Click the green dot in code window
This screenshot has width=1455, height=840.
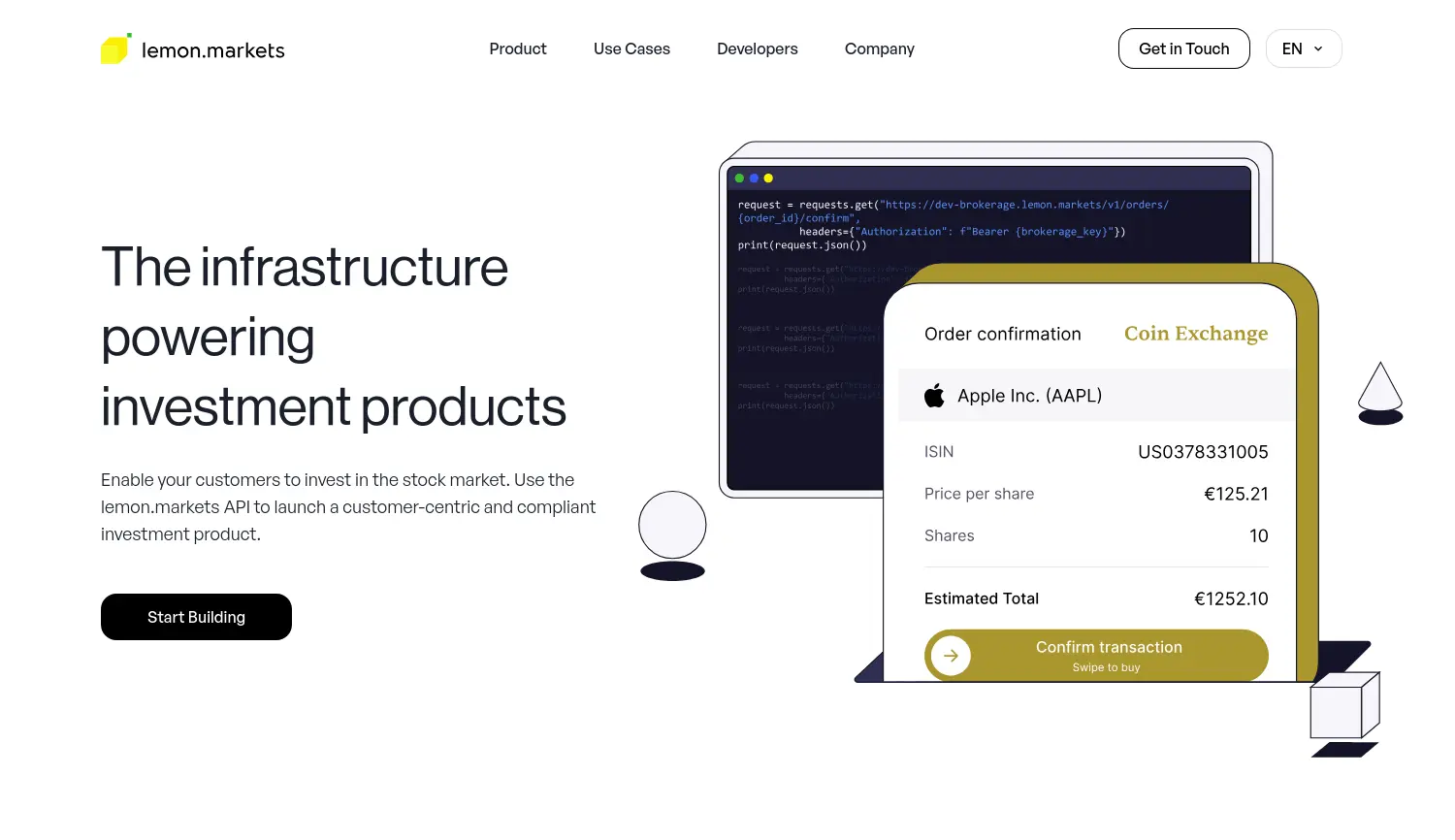(740, 178)
